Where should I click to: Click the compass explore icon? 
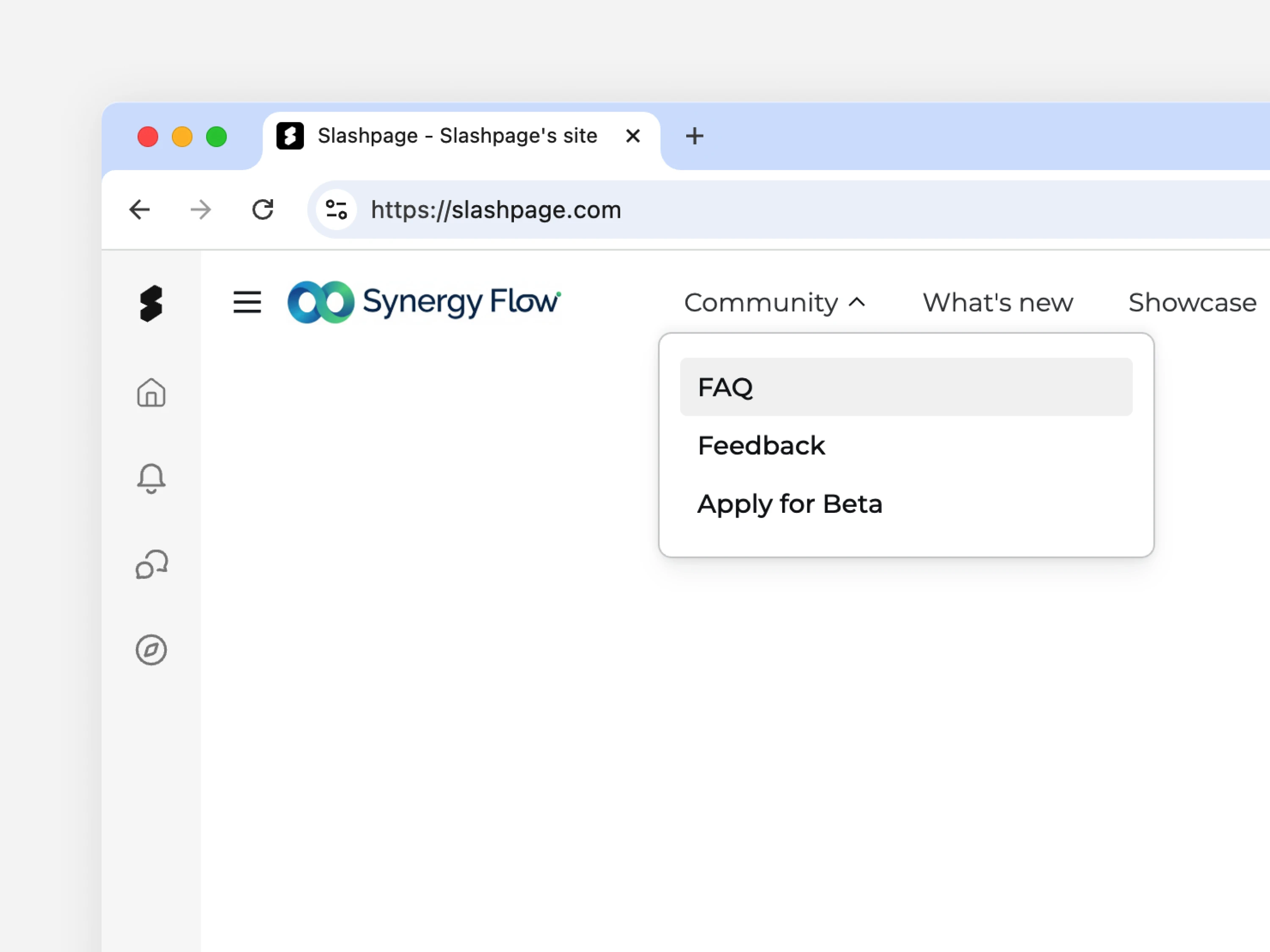point(151,649)
